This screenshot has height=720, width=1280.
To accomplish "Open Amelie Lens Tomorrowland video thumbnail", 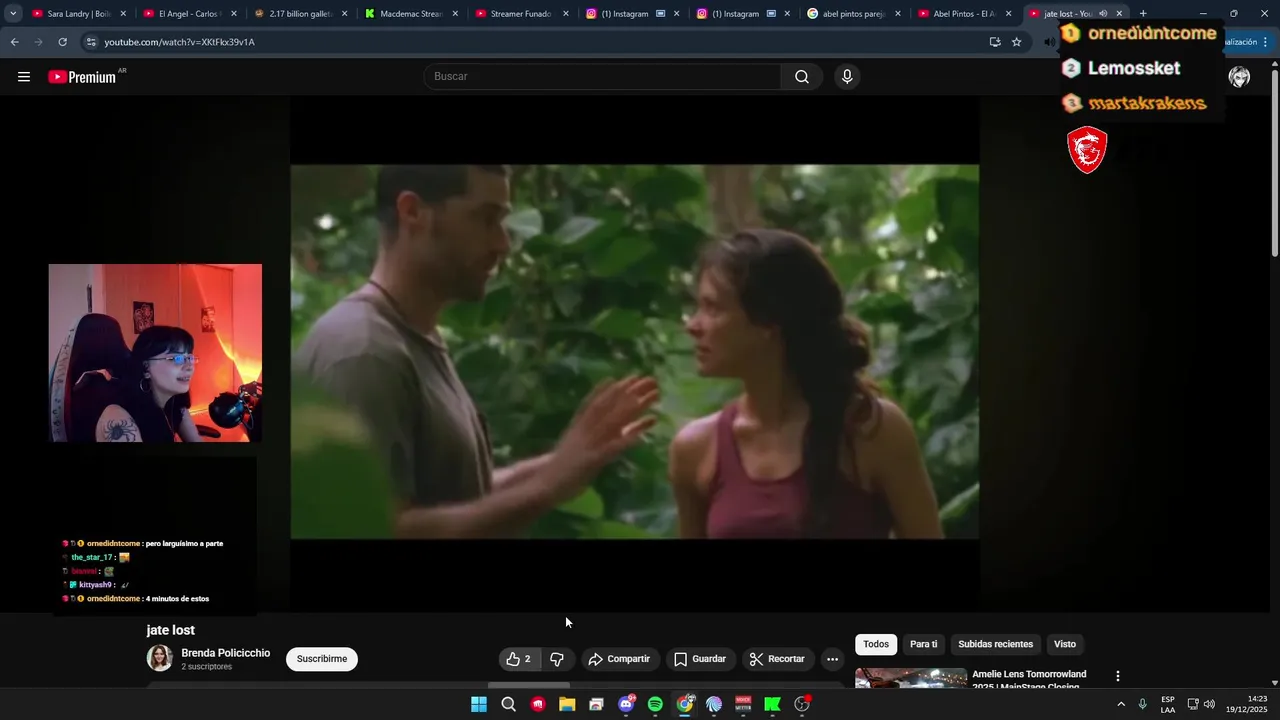I will click(911, 679).
